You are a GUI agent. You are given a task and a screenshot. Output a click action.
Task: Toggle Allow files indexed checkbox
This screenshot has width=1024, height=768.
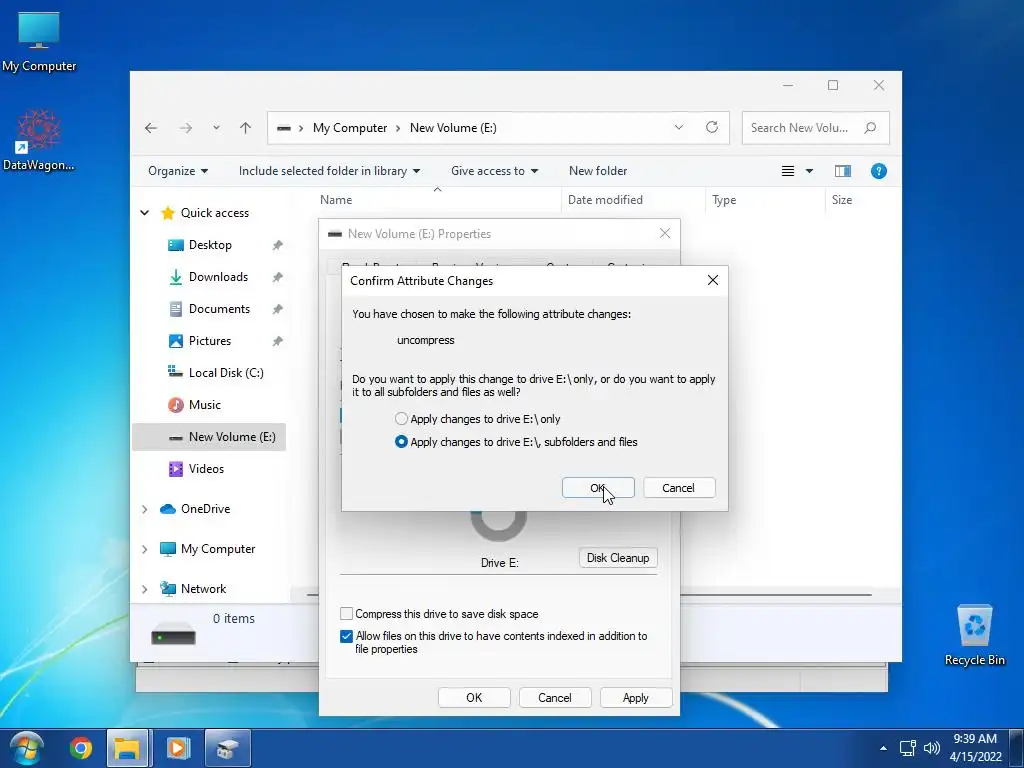click(x=347, y=636)
